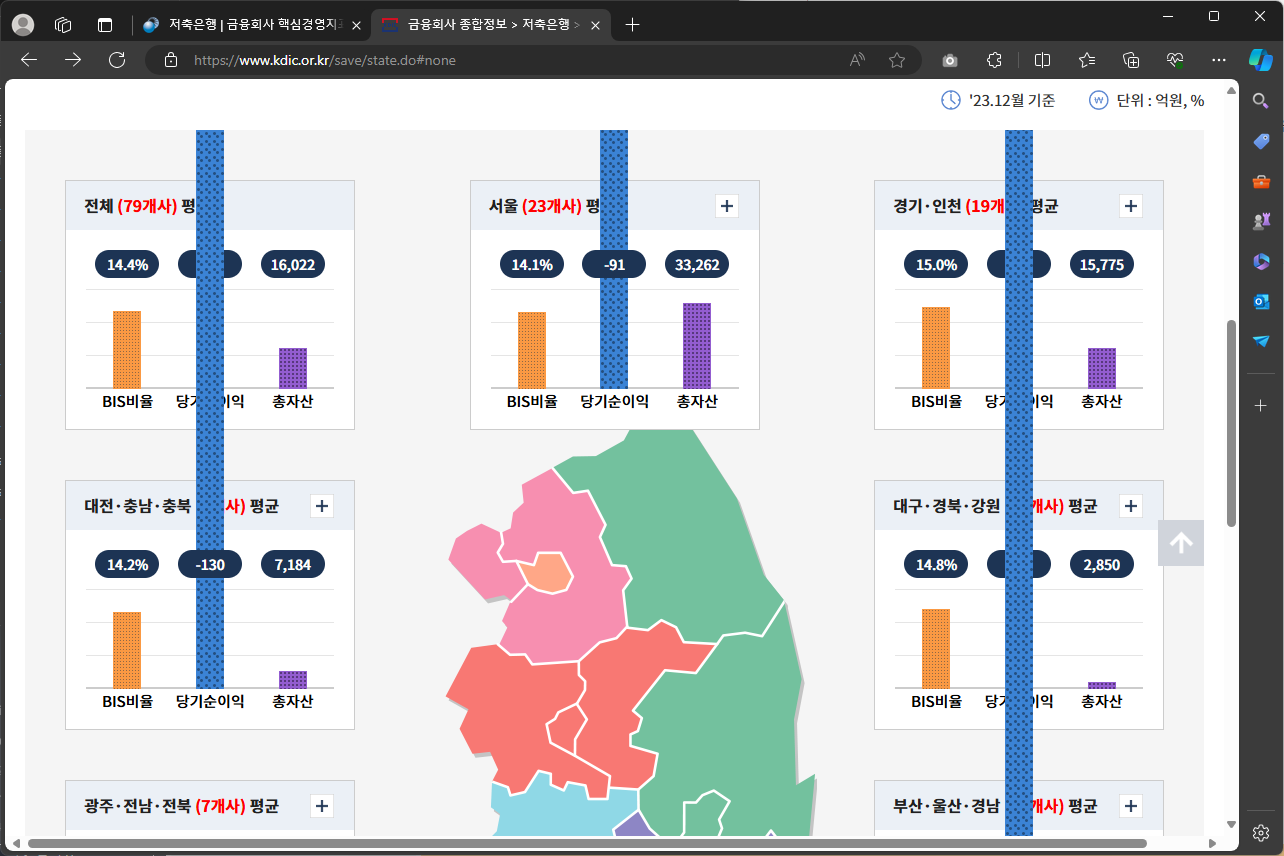
Task: Expand the 대구·경북·강원 card plus
Action: click(1131, 506)
